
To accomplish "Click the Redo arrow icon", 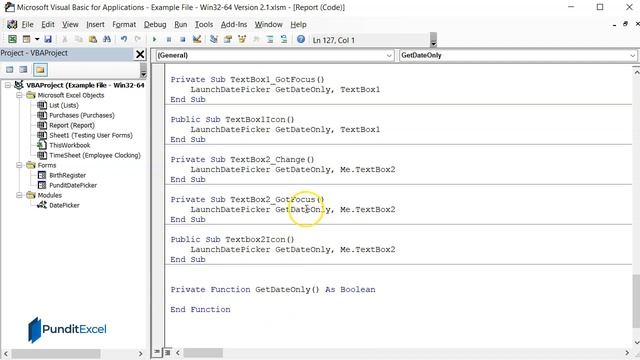I will pyautogui.click(x=138, y=39).
